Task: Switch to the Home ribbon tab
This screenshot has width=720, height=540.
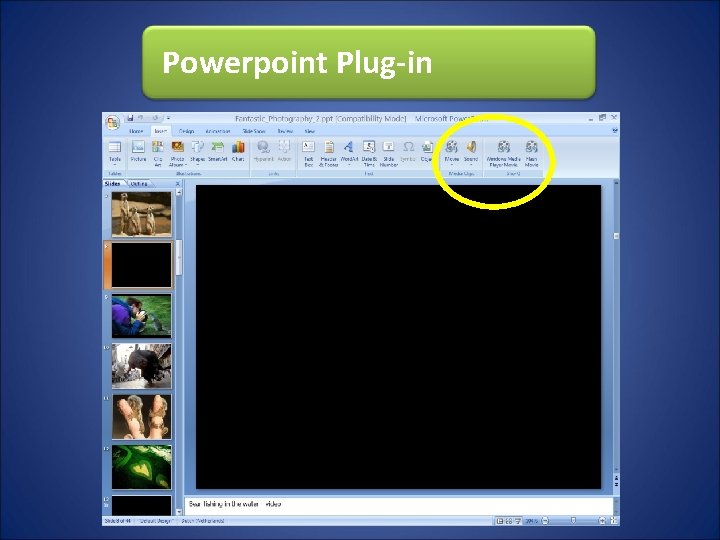Action: pyautogui.click(x=136, y=131)
